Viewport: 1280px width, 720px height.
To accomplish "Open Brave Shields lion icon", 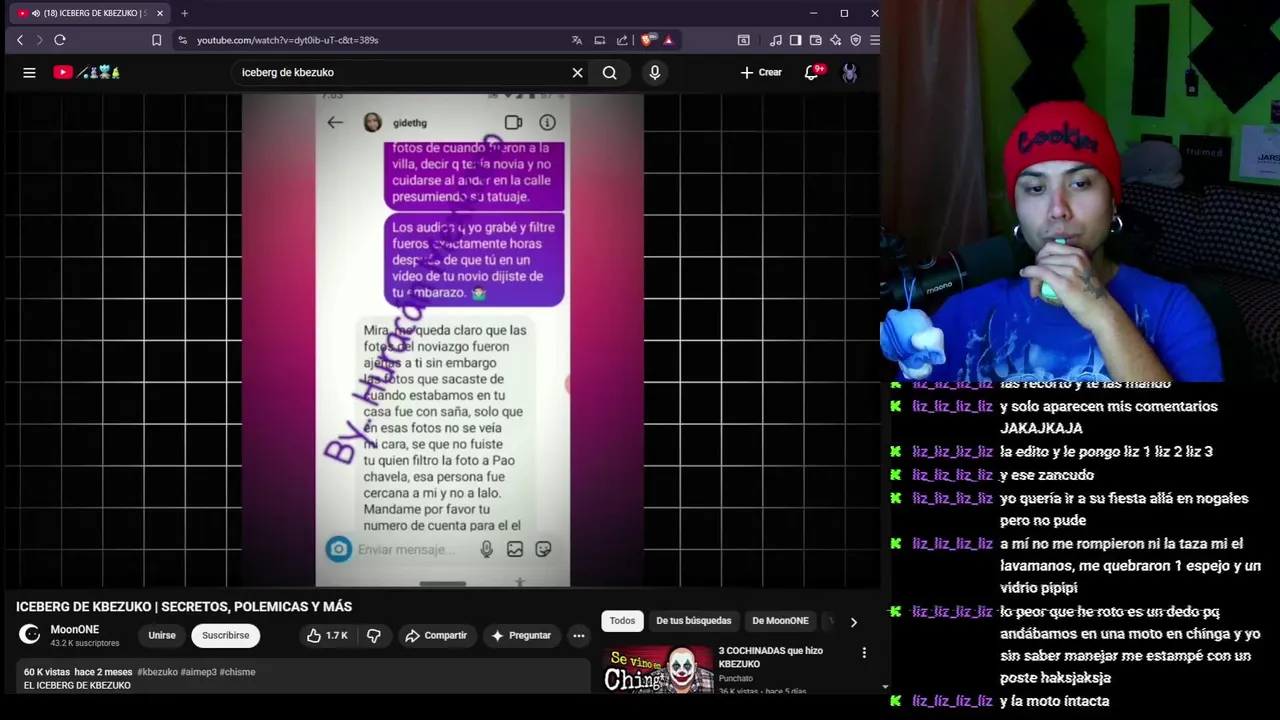I will [x=649, y=40].
